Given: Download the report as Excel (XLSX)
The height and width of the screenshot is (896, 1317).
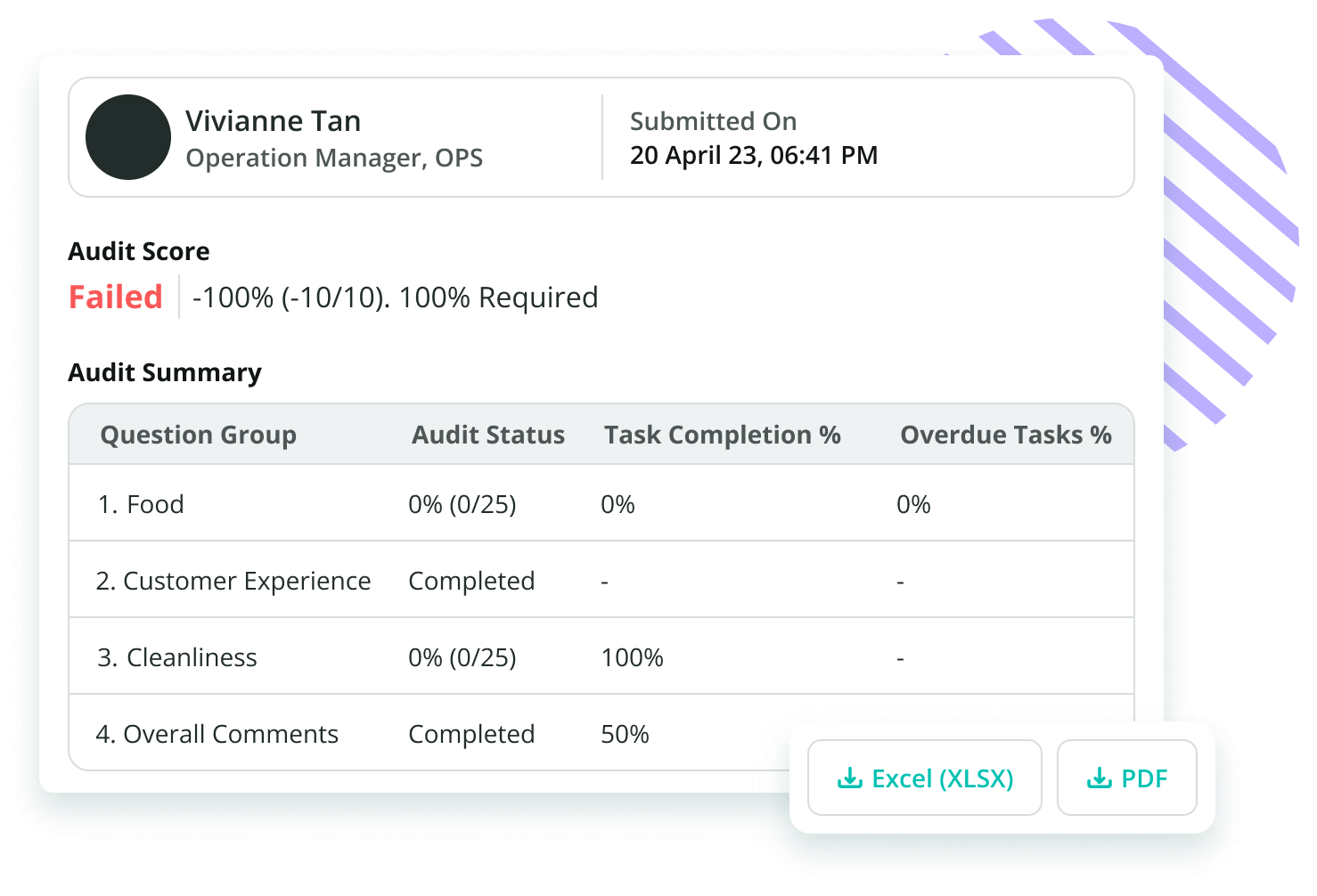Looking at the screenshot, I should (923, 778).
